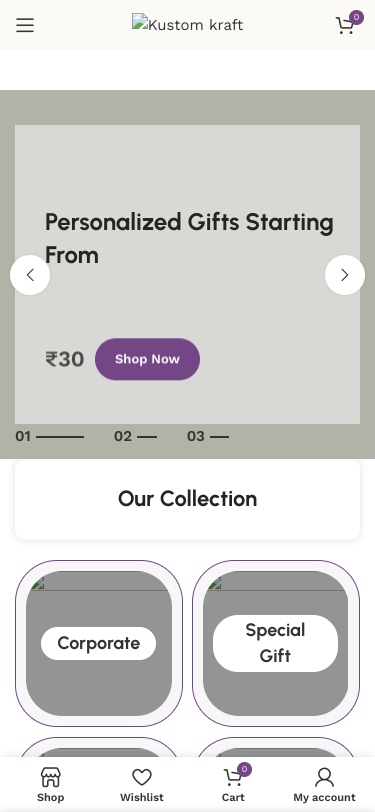Click the Special Gift label pill
The width and height of the screenshot is (375, 812).
click(x=276, y=643)
